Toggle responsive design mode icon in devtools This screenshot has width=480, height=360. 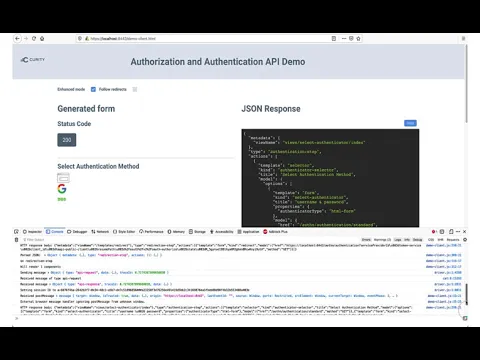click(x=451, y=232)
